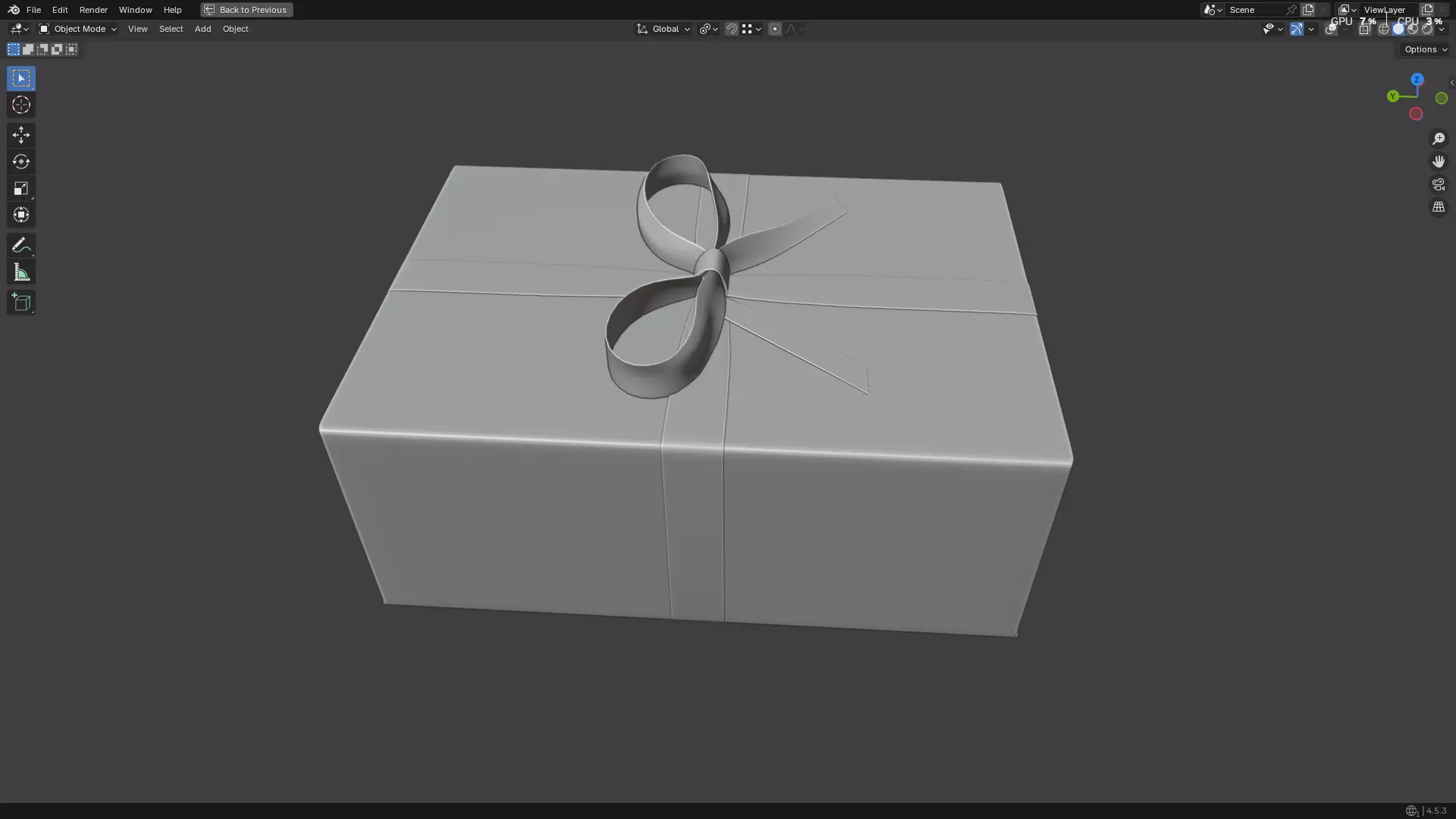Click the zoom view magnifier icon
Screen dimensions: 1456x819
click(1439, 139)
